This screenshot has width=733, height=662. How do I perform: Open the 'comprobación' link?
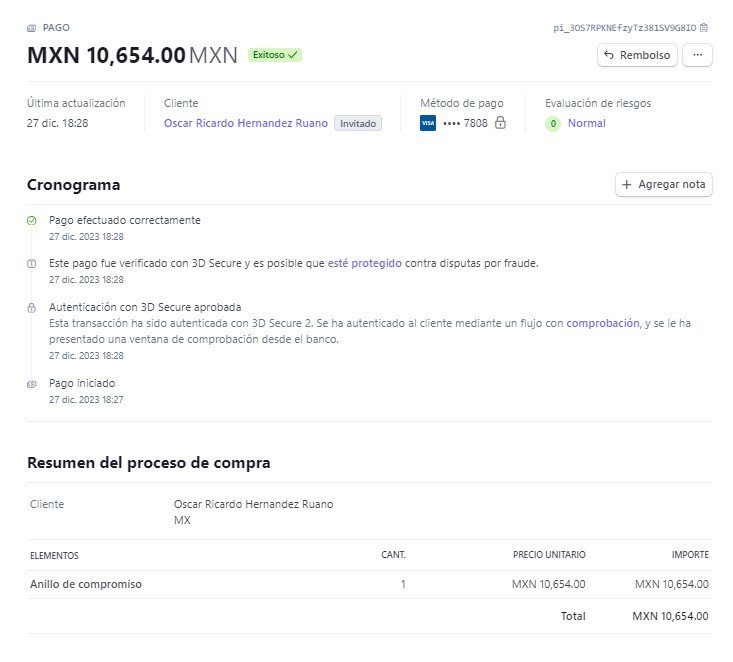click(x=603, y=323)
